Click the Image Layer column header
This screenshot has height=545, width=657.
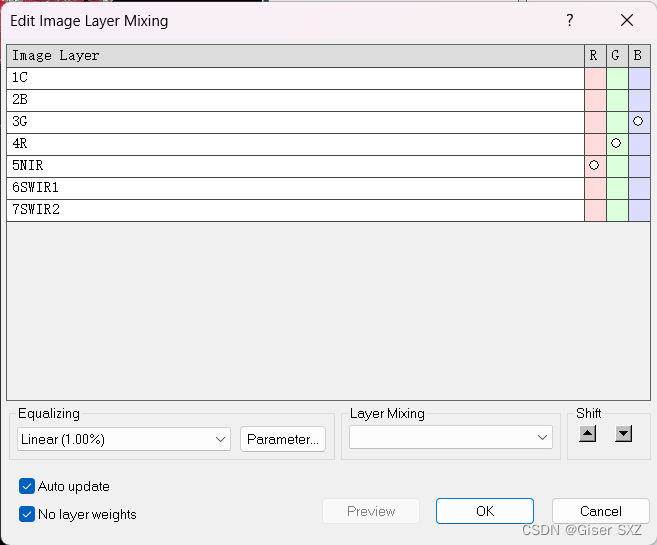[x=296, y=56]
